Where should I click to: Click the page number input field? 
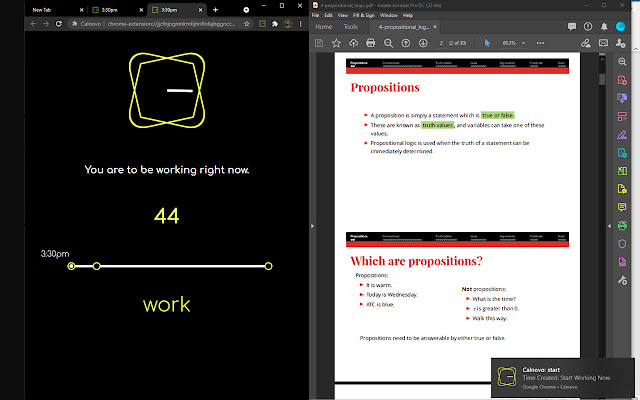tap(441, 43)
